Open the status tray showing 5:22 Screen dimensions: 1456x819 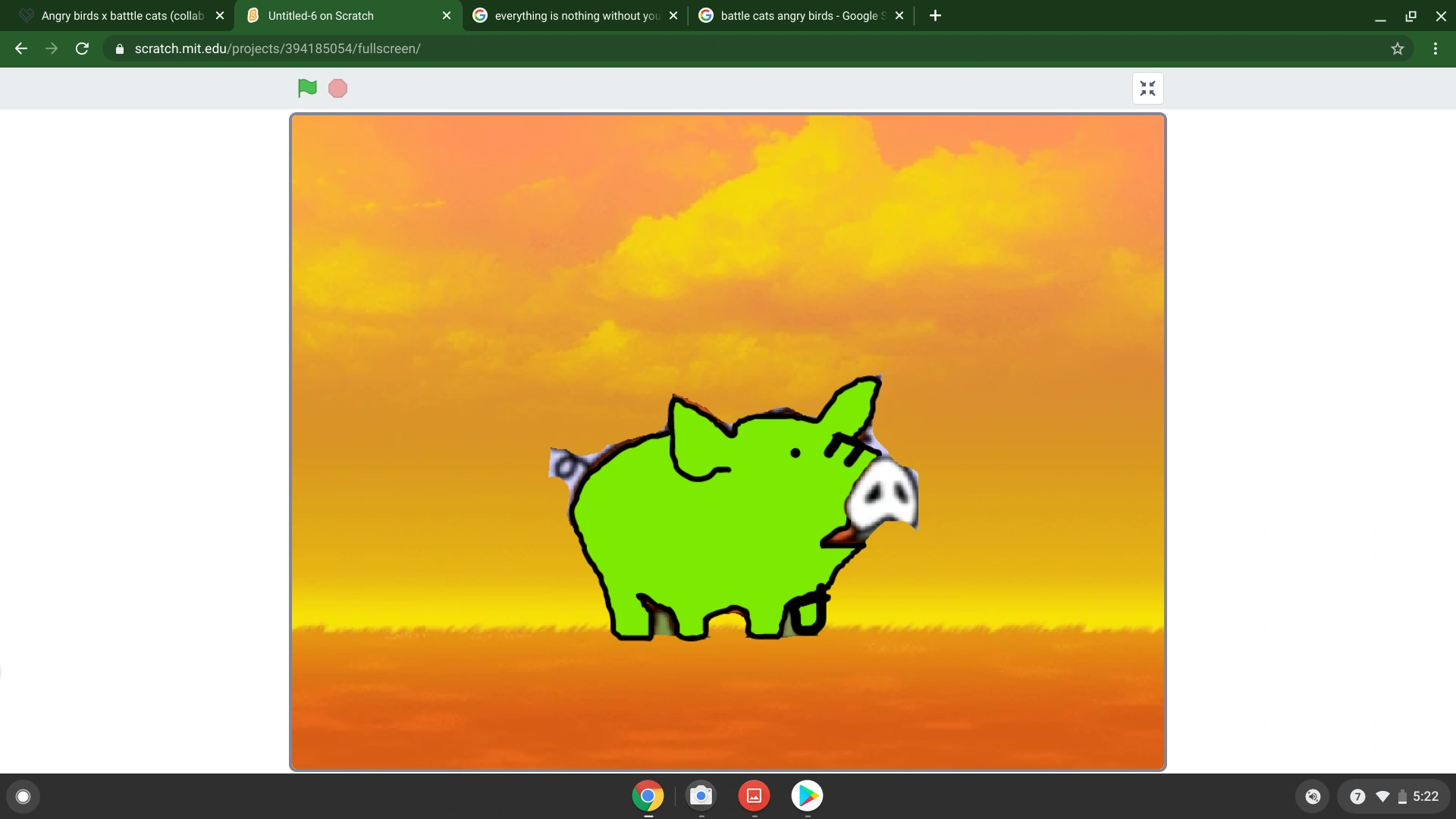[x=1394, y=796]
